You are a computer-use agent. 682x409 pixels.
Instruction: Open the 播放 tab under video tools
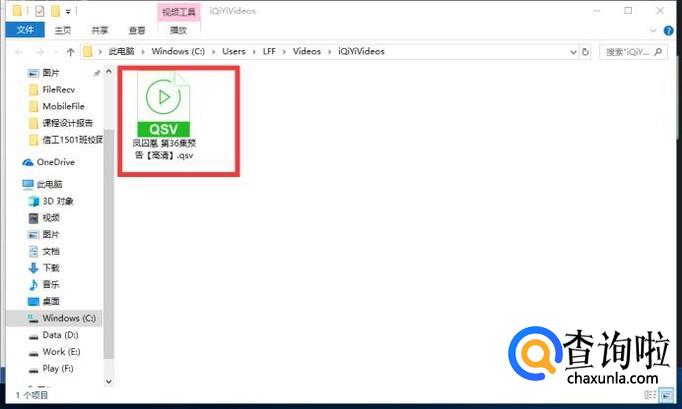tap(178, 30)
